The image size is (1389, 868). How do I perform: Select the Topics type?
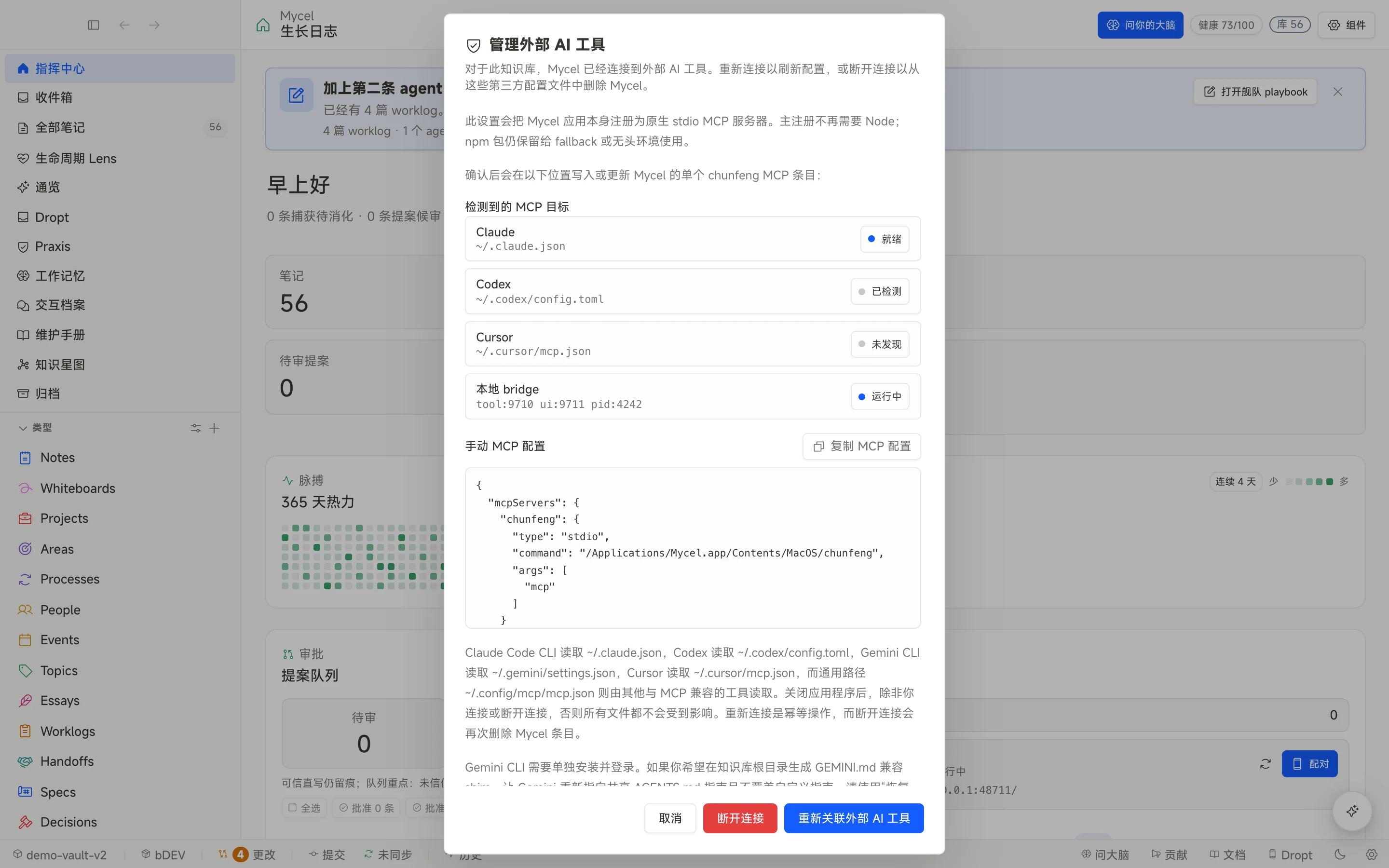coord(120,670)
